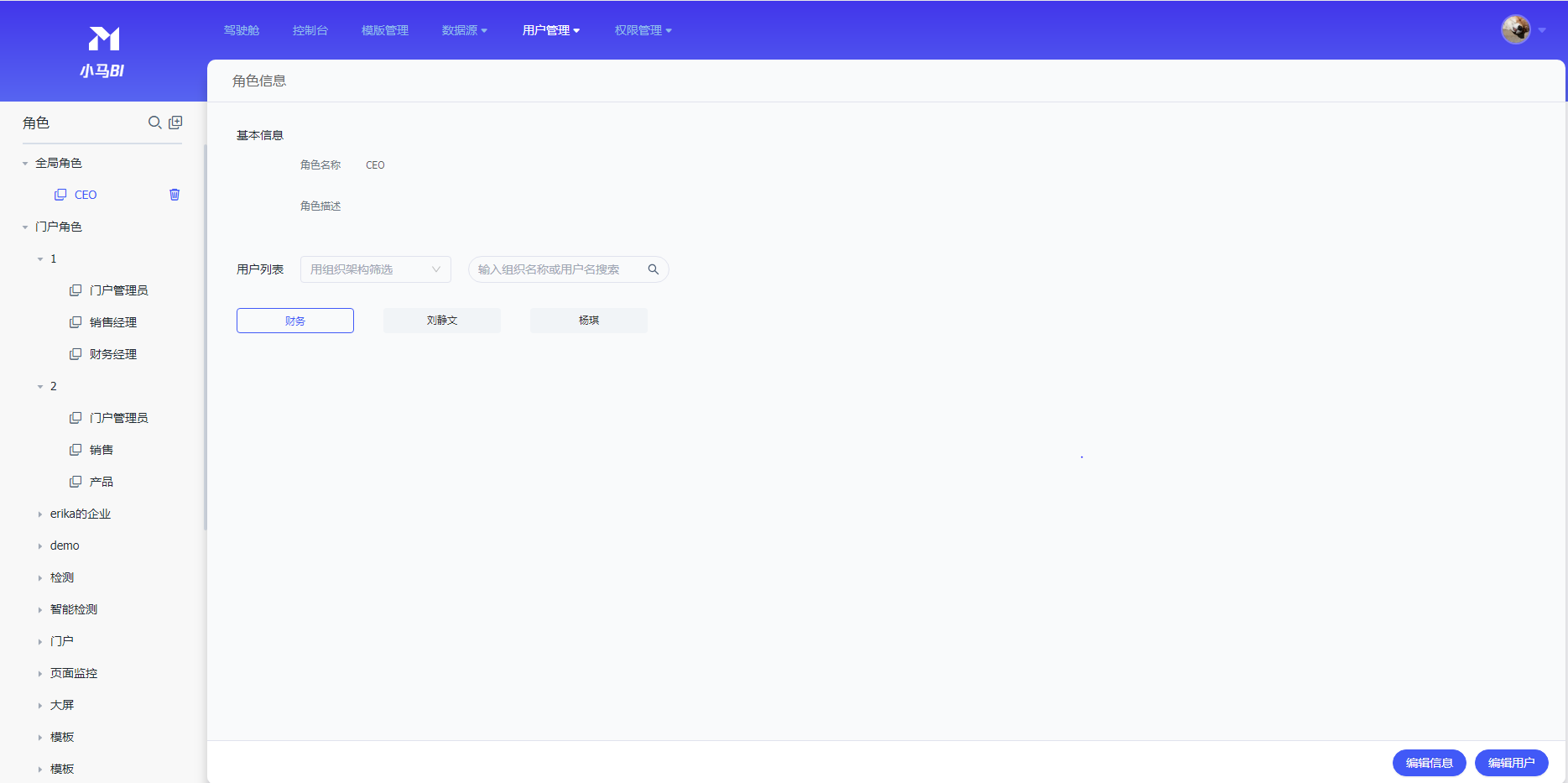
Task: Click the magnifier icon in user search box
Action: pyautogui.click(x=654, y=269)
